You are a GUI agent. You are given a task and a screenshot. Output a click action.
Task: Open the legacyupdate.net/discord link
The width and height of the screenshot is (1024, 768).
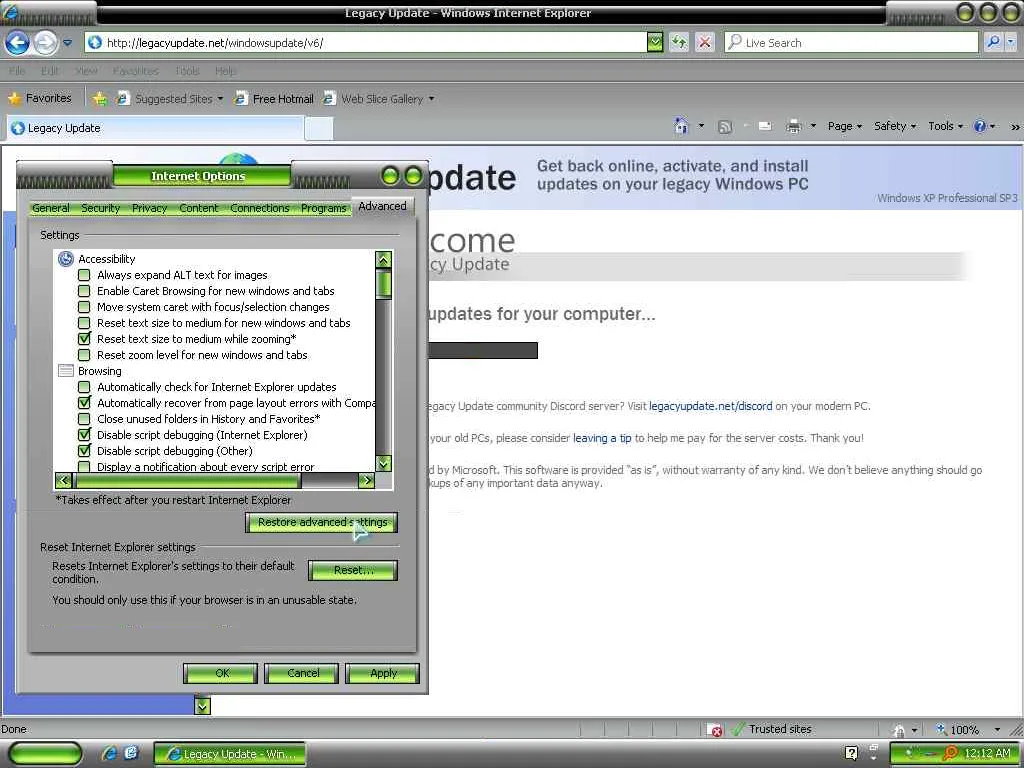[x=711, y=406]
